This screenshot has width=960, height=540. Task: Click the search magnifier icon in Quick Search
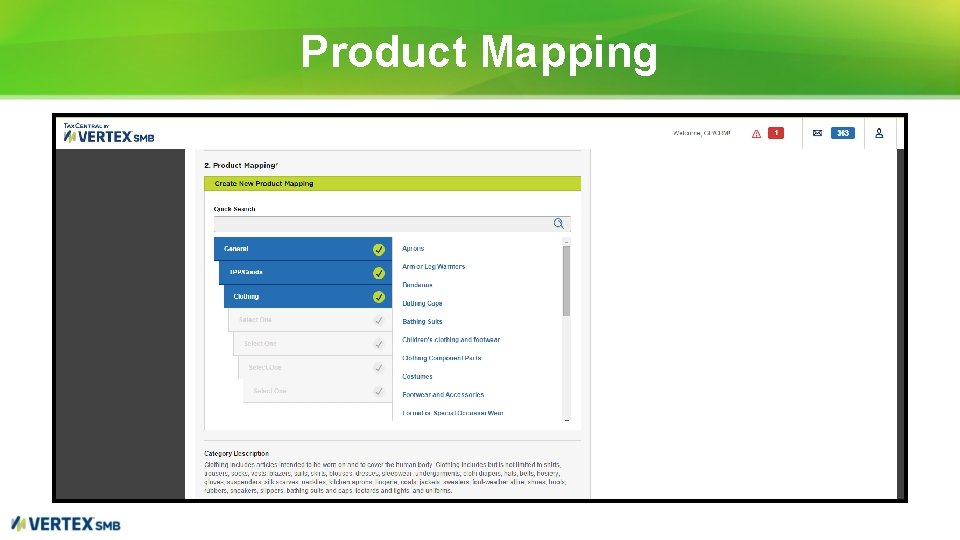pos(558,223)
